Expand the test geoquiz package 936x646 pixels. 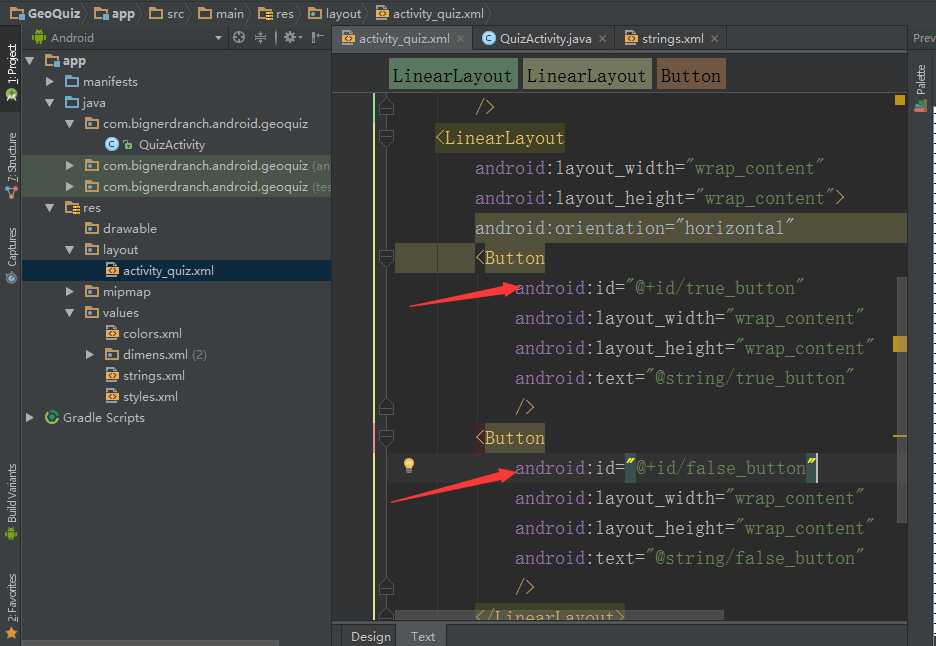[x=70, y=186]
